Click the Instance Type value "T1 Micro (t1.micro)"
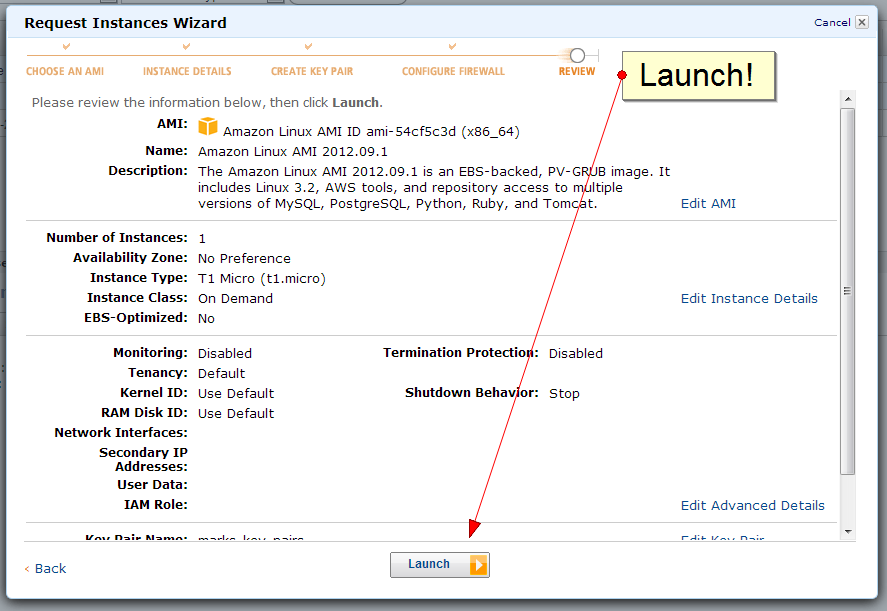Screen dimensions: 887x611 point(262,279)
